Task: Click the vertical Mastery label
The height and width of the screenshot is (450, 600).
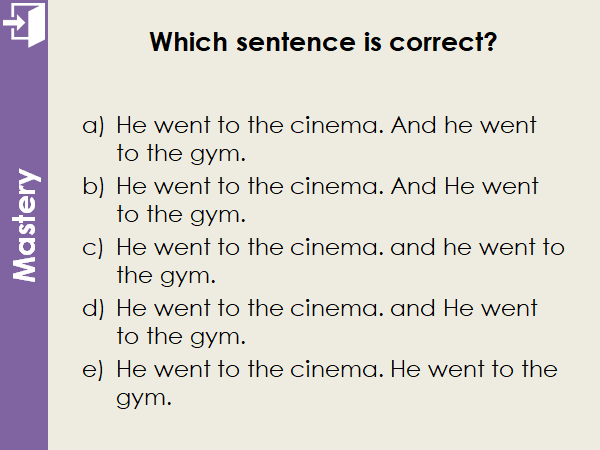Action: tap(26, 226)
